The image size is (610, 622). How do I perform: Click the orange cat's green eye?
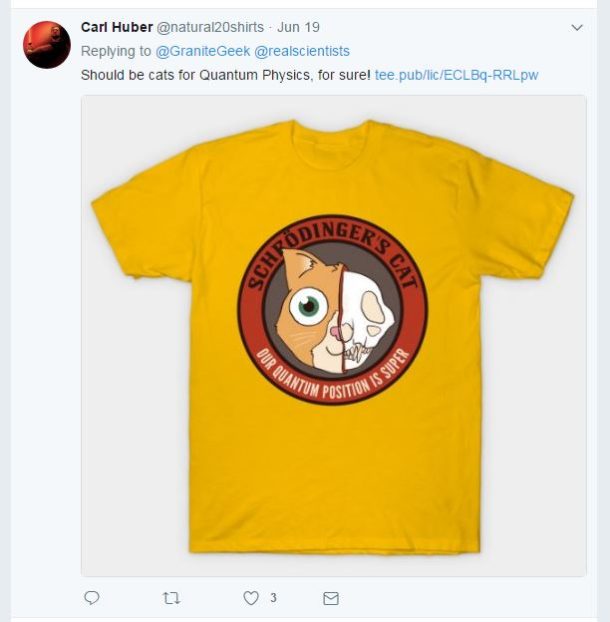pyautogui.click(x=311, y=304)
